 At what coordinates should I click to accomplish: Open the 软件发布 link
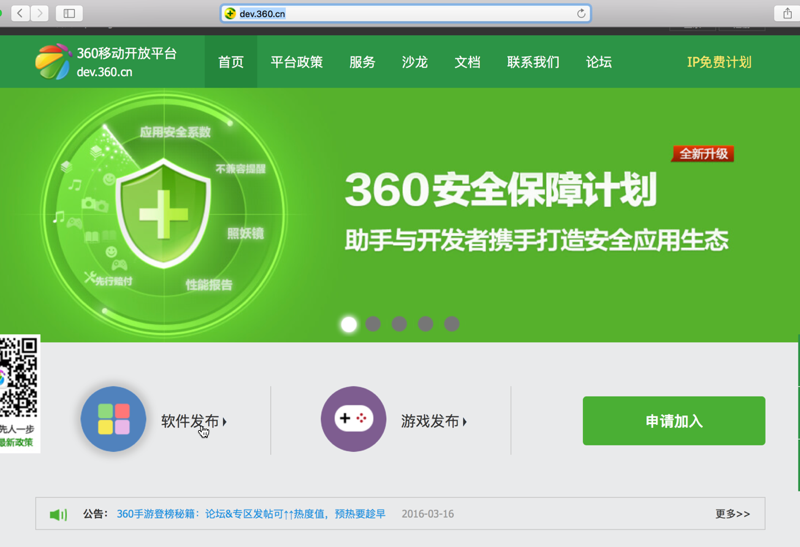(194, 421)
